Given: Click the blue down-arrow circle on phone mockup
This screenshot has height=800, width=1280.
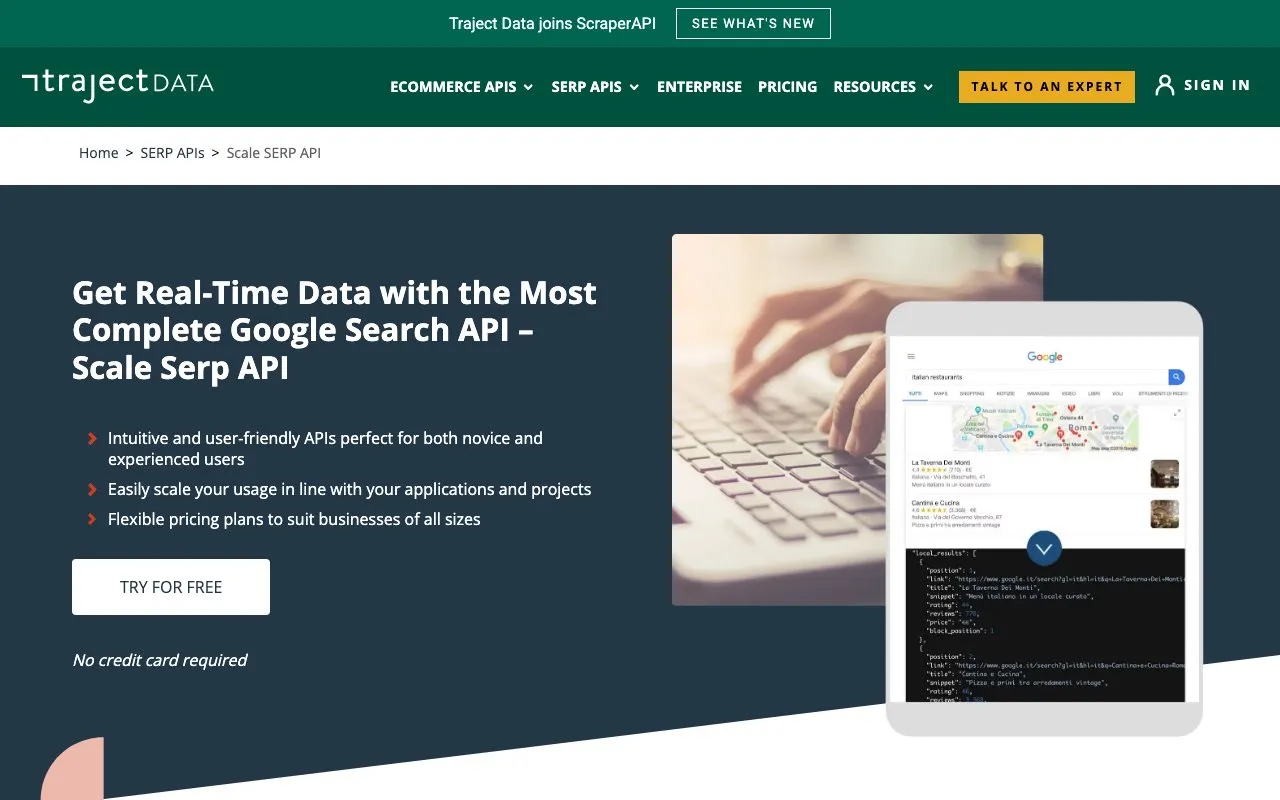Looking at the screenshot, I should (1044, 548).
